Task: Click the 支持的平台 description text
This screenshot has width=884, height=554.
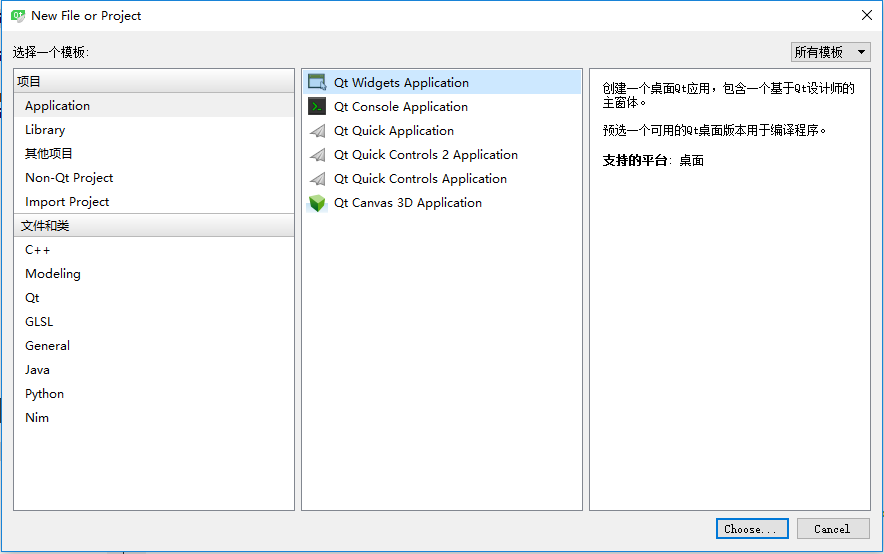Action: pyautogui.click(x=653, y=161)
